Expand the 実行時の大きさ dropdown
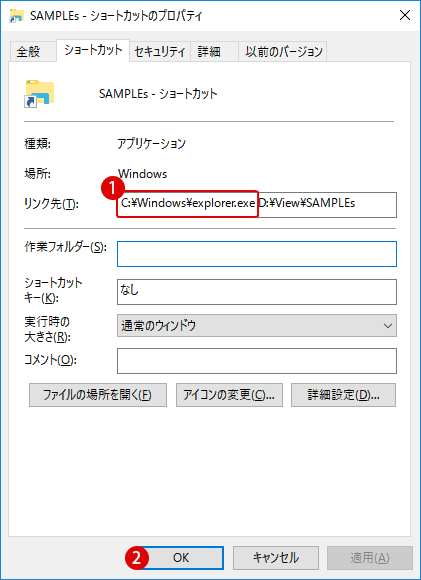Image resolution: width=421 pixels, height=580 pixels. [257, 326]
